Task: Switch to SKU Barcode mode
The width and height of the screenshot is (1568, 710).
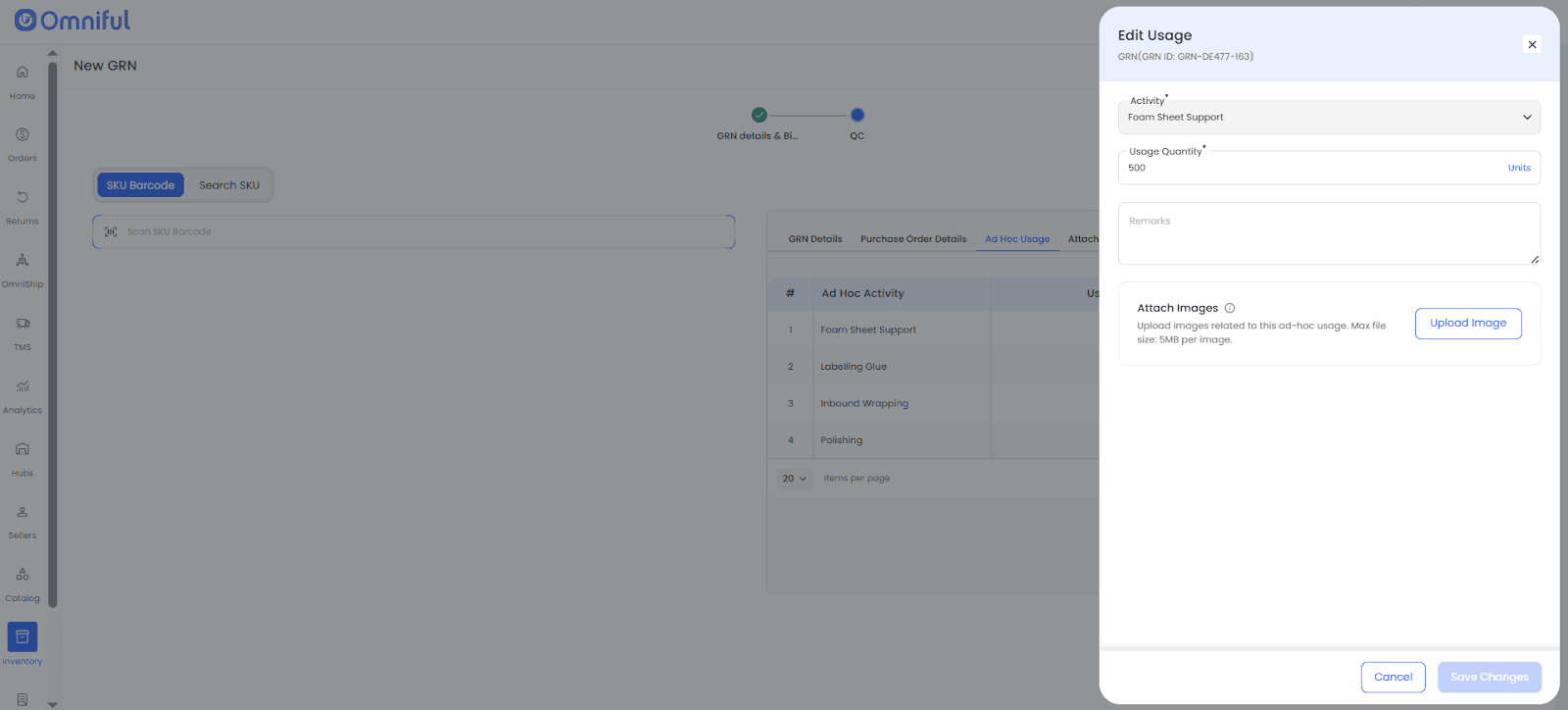Action: (x=140, y=185)
